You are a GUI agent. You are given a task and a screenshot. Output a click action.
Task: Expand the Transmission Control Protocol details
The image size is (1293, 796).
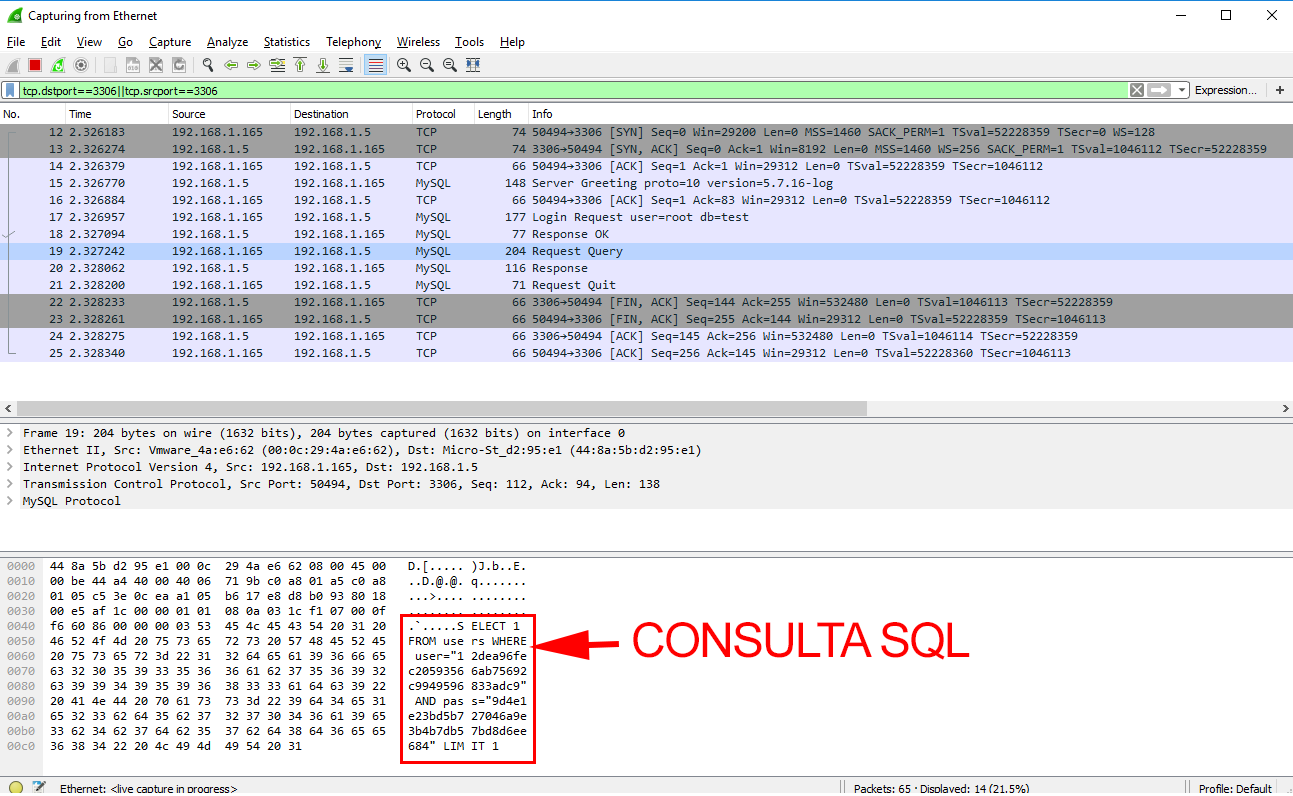tap(10, 484)
